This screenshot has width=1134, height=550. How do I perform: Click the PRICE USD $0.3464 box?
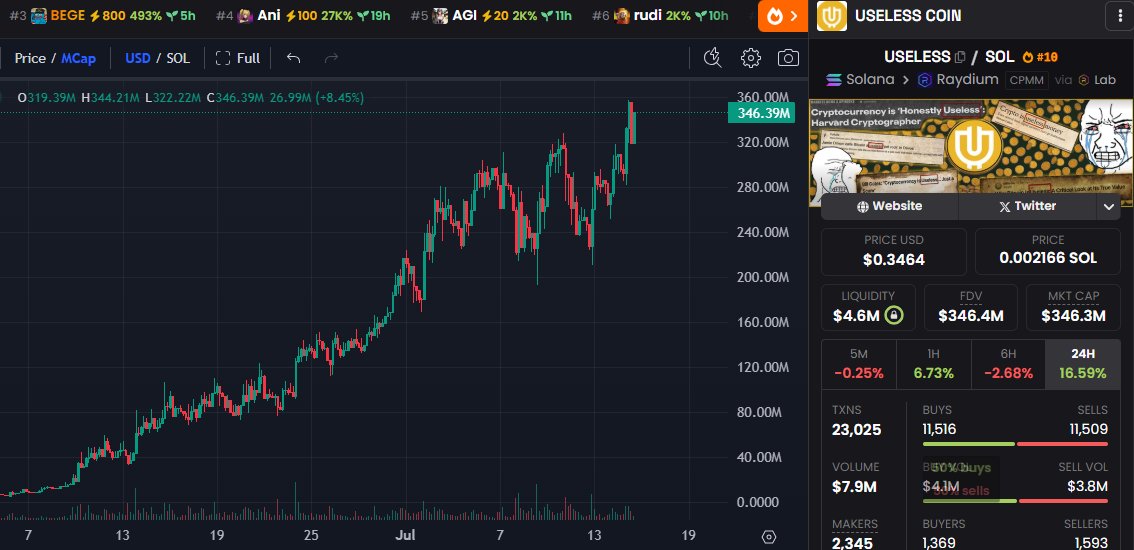[894, 252]
